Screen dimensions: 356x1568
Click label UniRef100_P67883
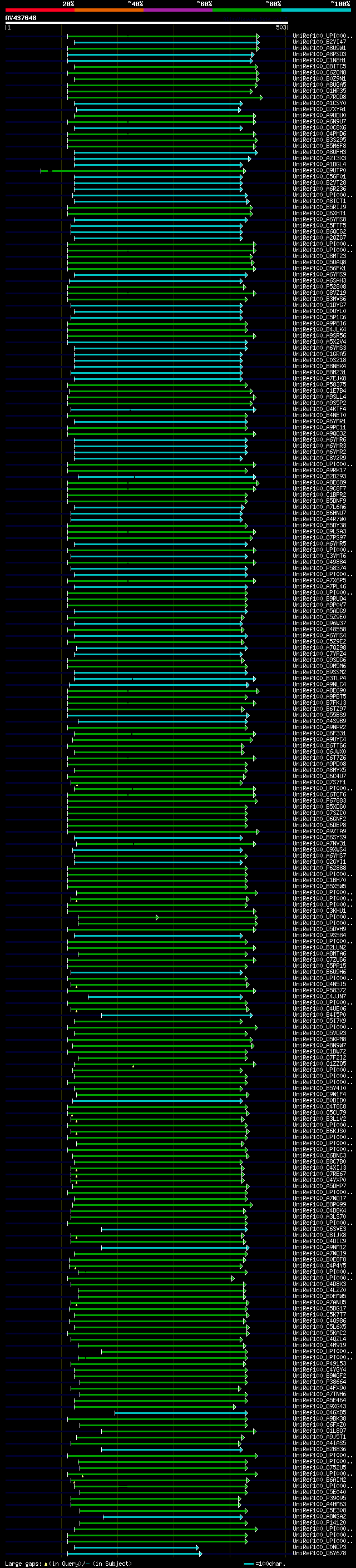pos(319,800)
